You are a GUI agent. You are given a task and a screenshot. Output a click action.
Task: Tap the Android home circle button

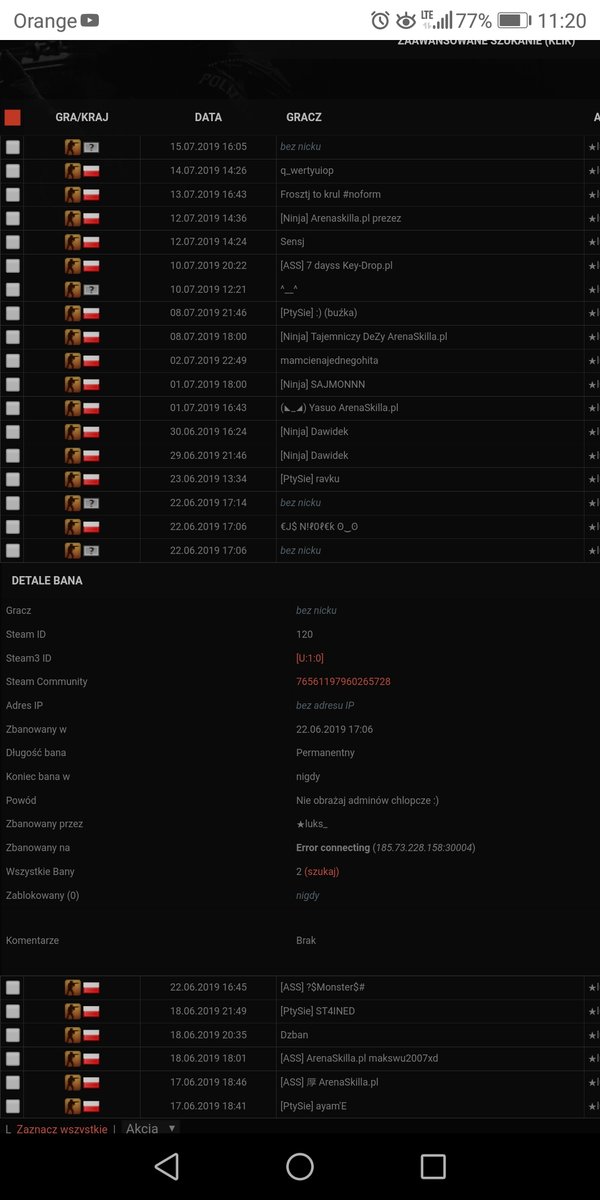300,1166
